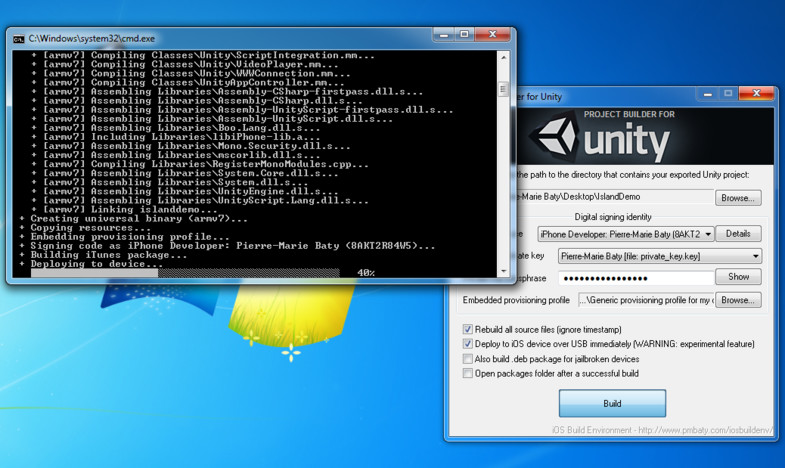Check Open packages folder after successful build
Screen dimensions: 785x468
point(468,373)
